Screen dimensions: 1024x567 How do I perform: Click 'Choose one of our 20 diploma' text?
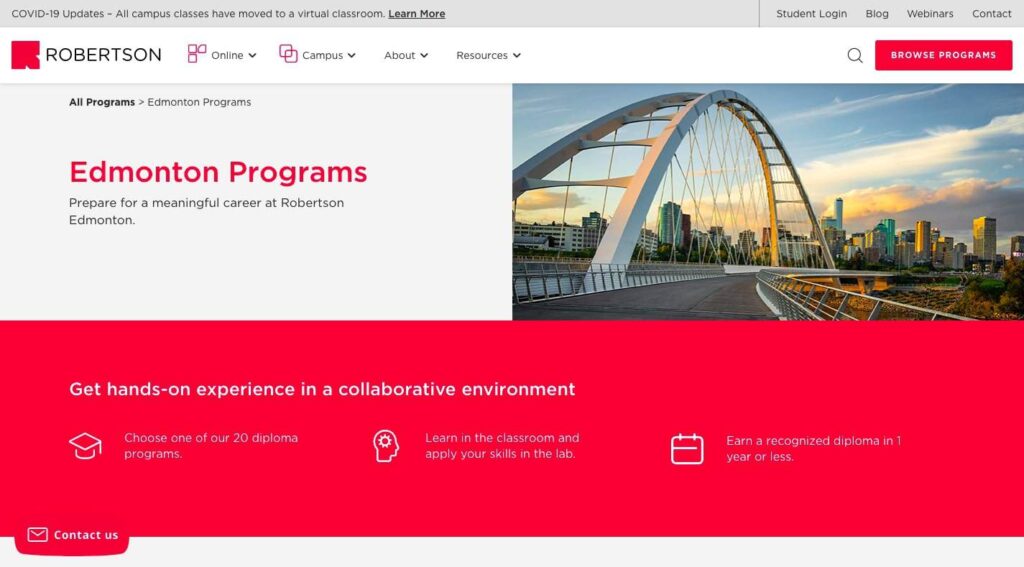click(x=211, y=446)
